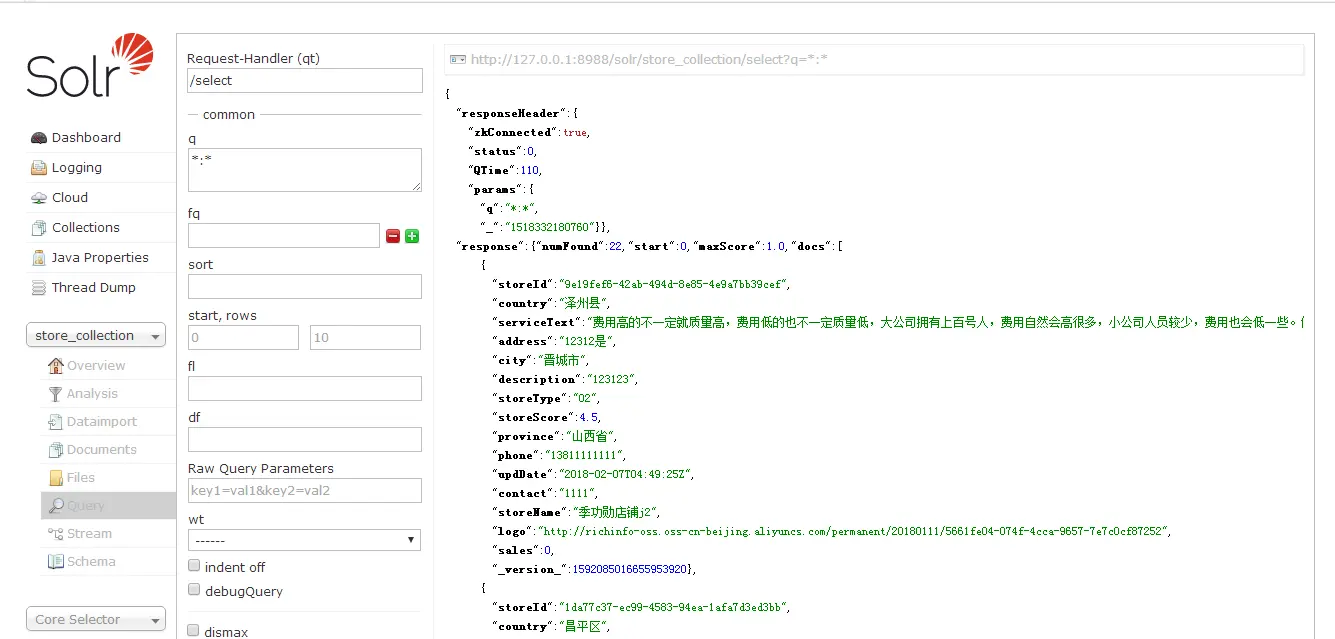Add fq filter with green plus icon

tap(412, 236)
